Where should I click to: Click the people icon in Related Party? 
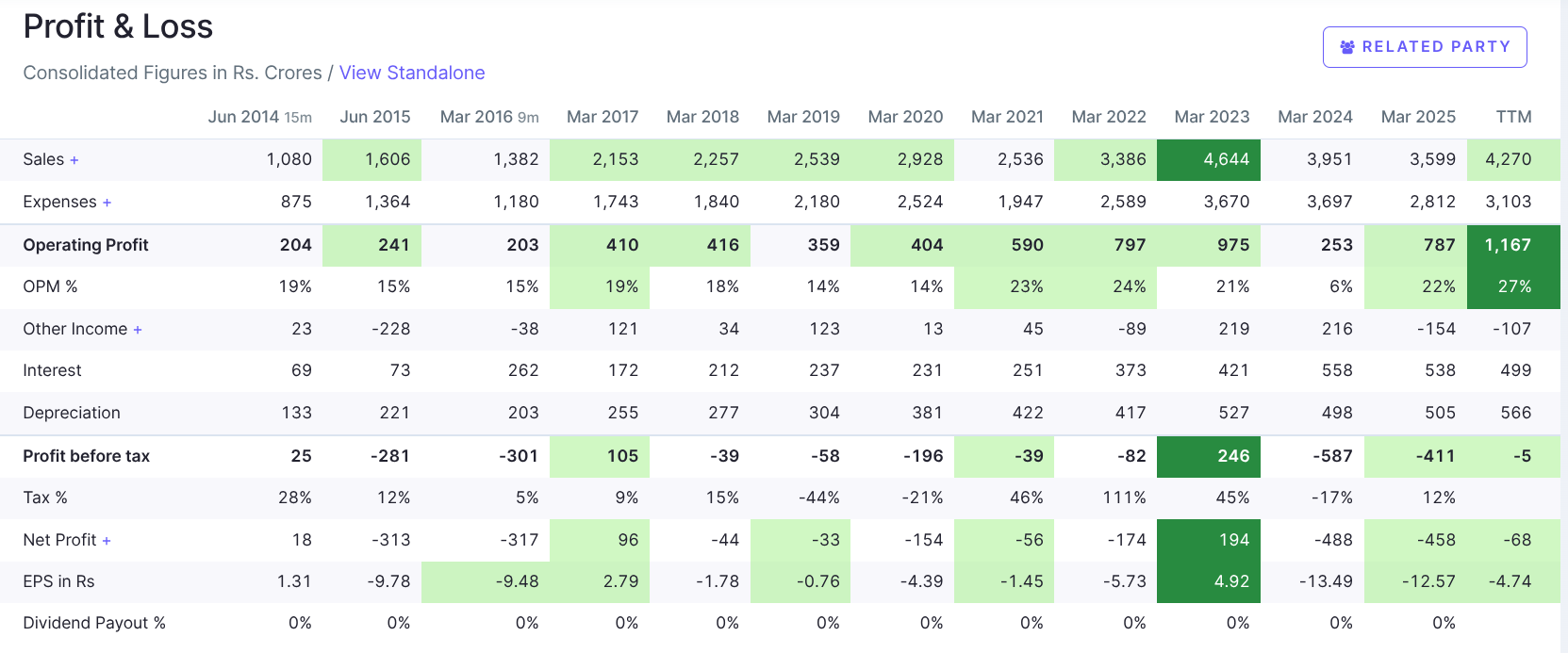pyautogui.click(x=1347, y=47)
